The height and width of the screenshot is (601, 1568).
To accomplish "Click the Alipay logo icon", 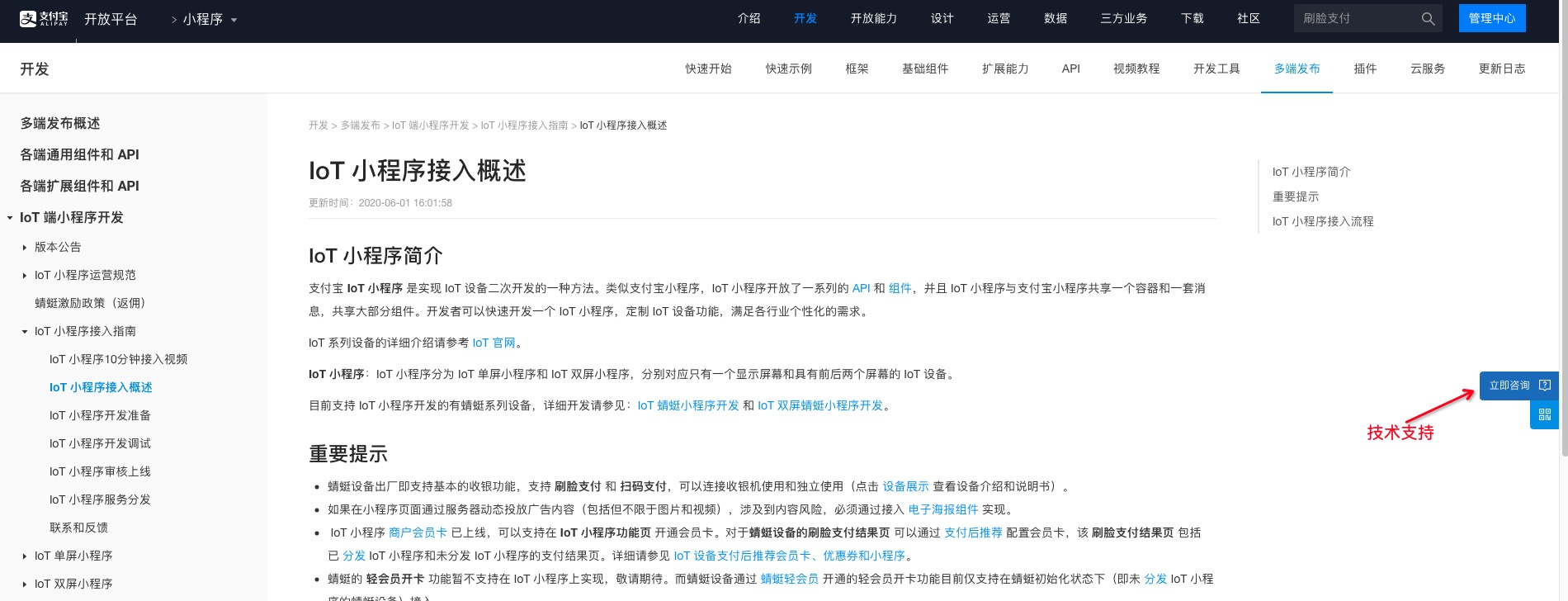I will [44, 19].
